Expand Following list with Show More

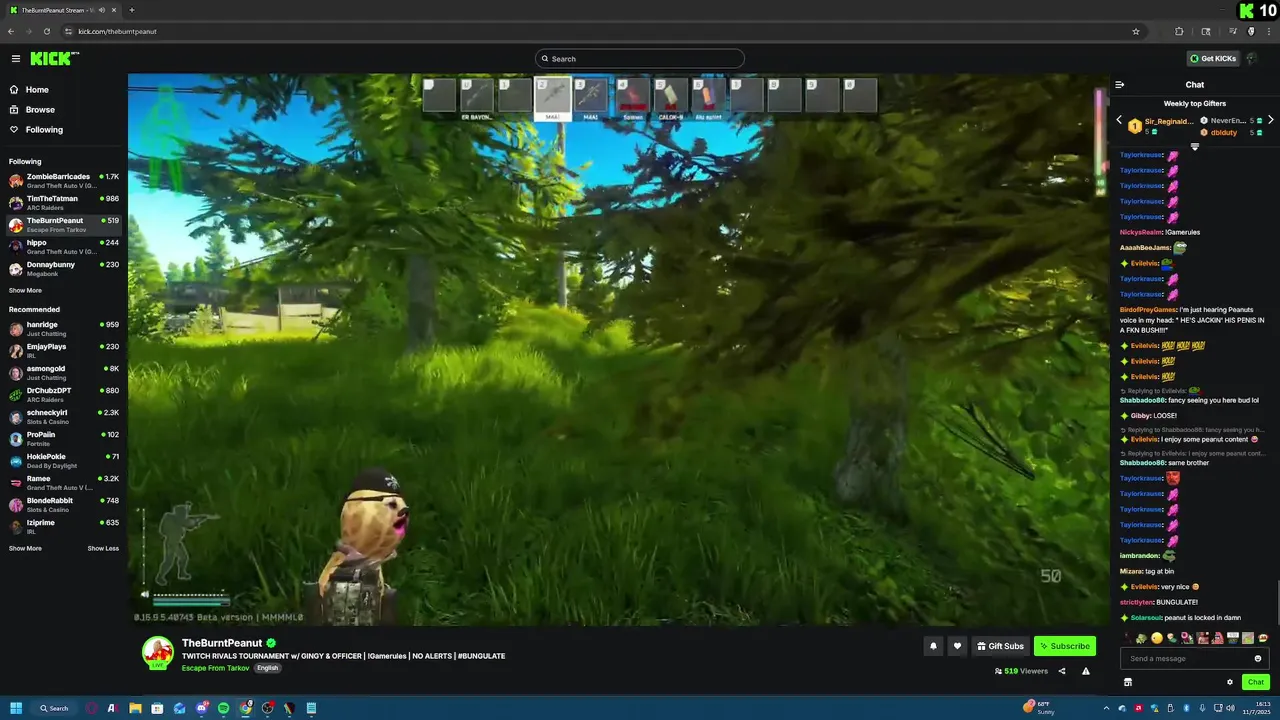25,291
